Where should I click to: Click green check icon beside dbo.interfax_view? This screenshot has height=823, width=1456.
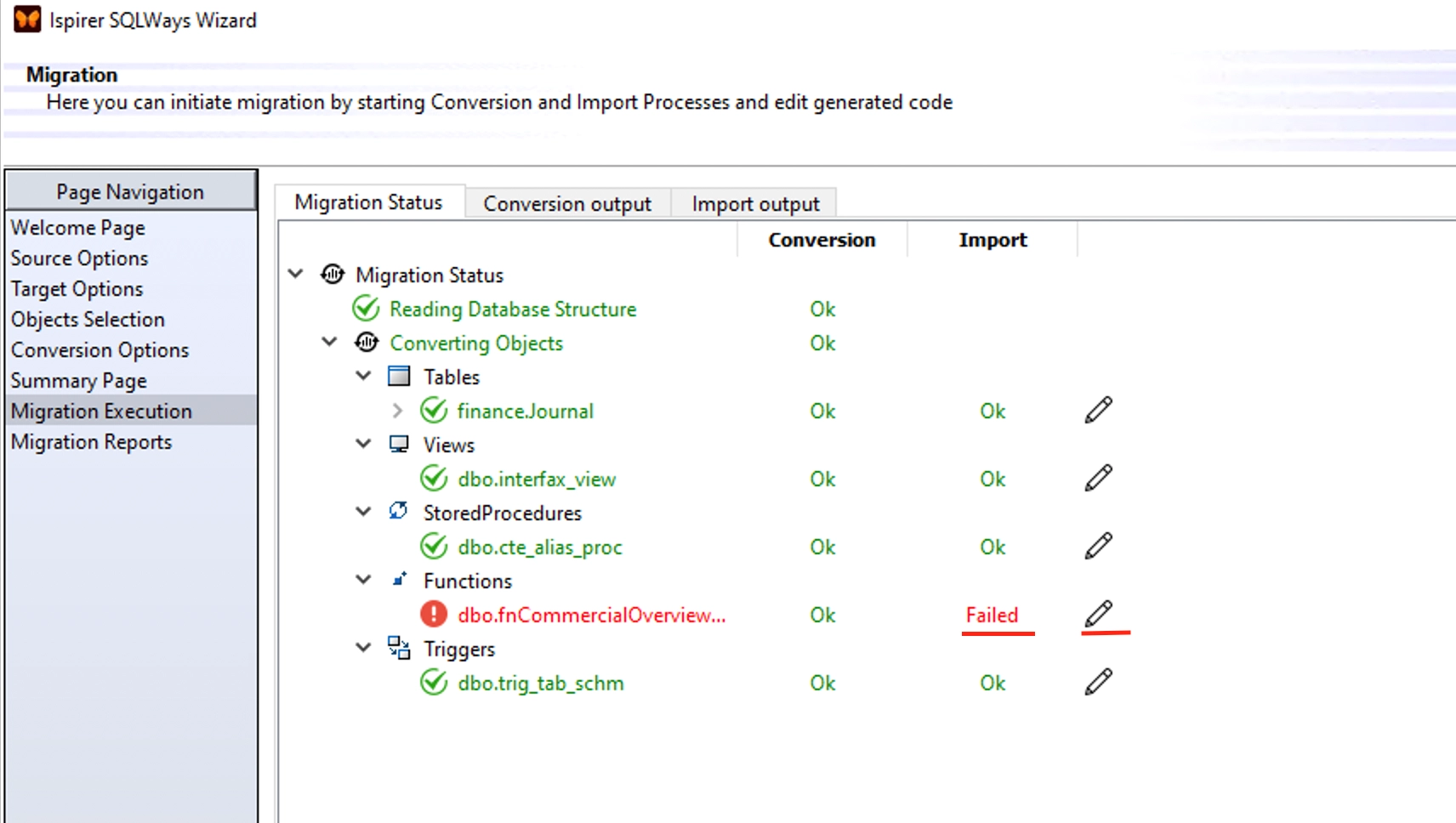[434, 478]
